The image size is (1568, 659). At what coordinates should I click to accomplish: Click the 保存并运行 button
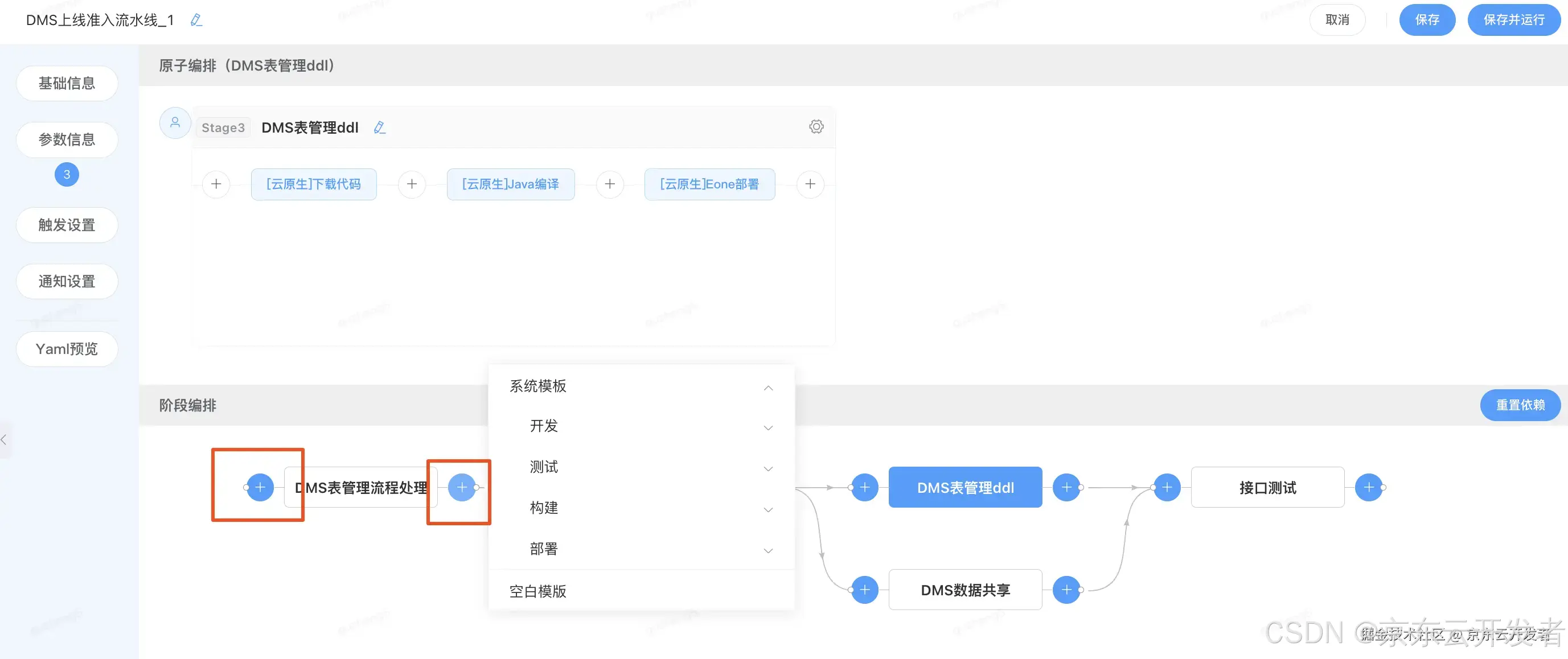(x=1514, y=19)
